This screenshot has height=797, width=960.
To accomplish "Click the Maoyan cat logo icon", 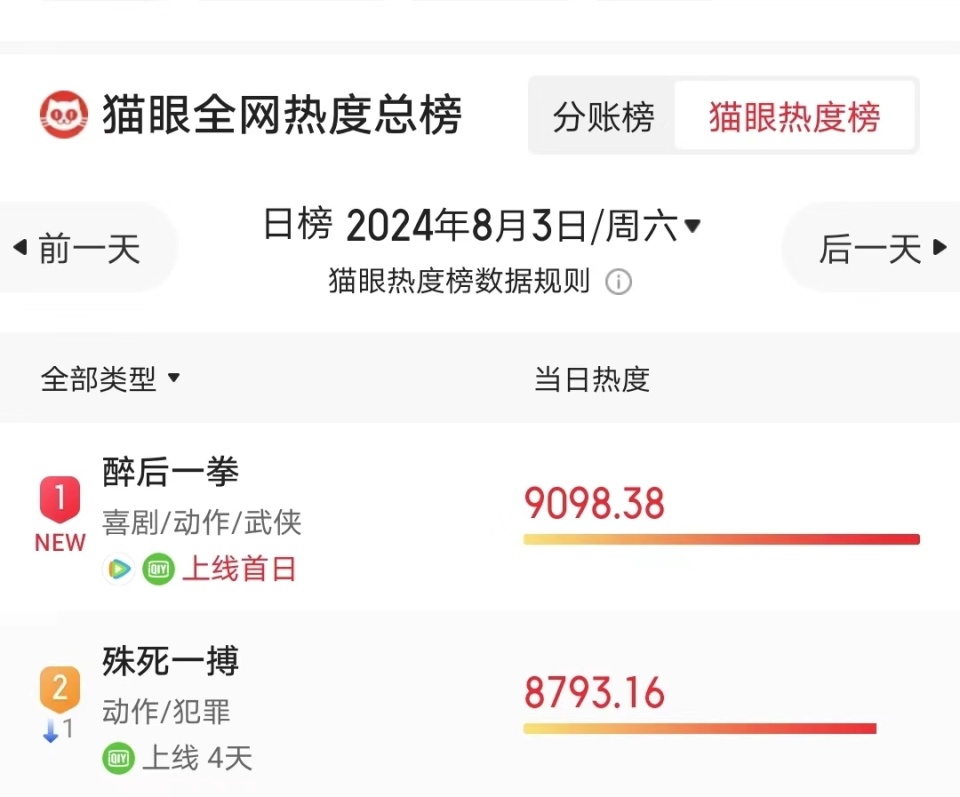I will click(x=64, y=113).
